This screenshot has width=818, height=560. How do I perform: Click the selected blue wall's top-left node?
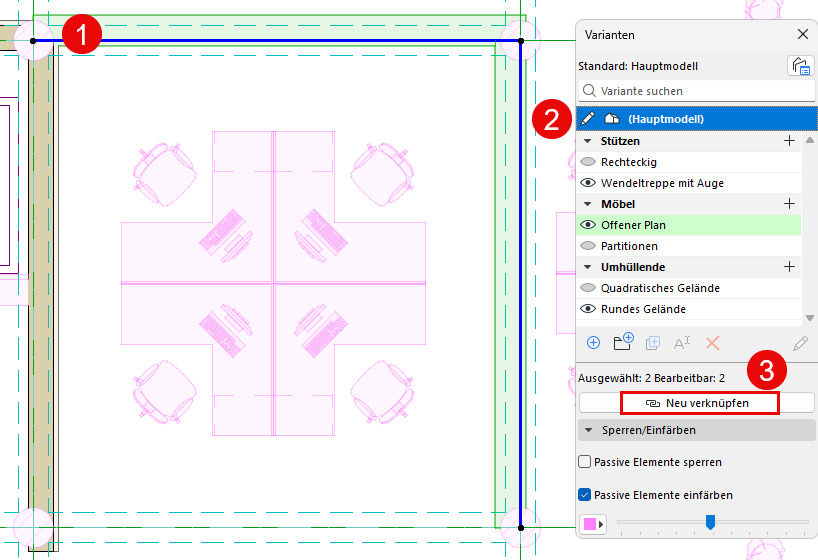[33, 41]
